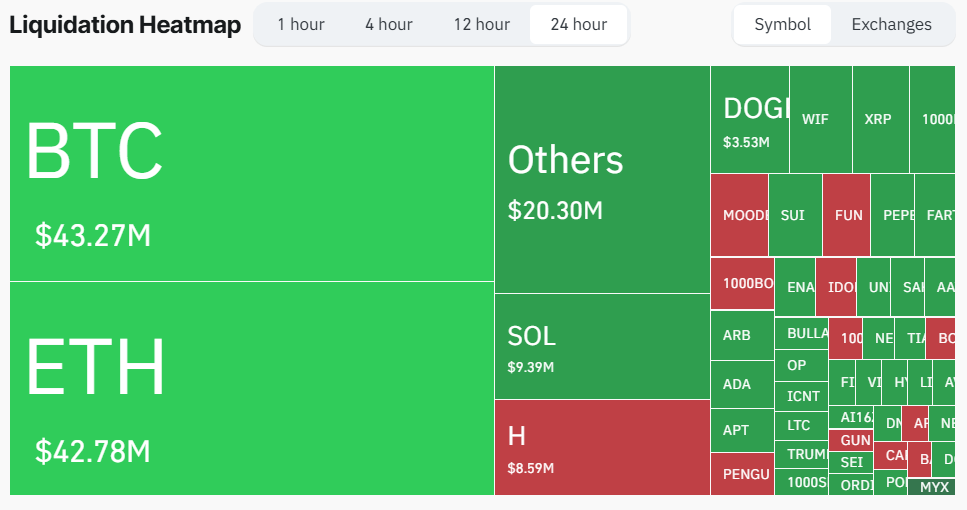This screenshot has height=510, width=967.
Task: Open the red H $8.59M tile
Action: (602, 447)
